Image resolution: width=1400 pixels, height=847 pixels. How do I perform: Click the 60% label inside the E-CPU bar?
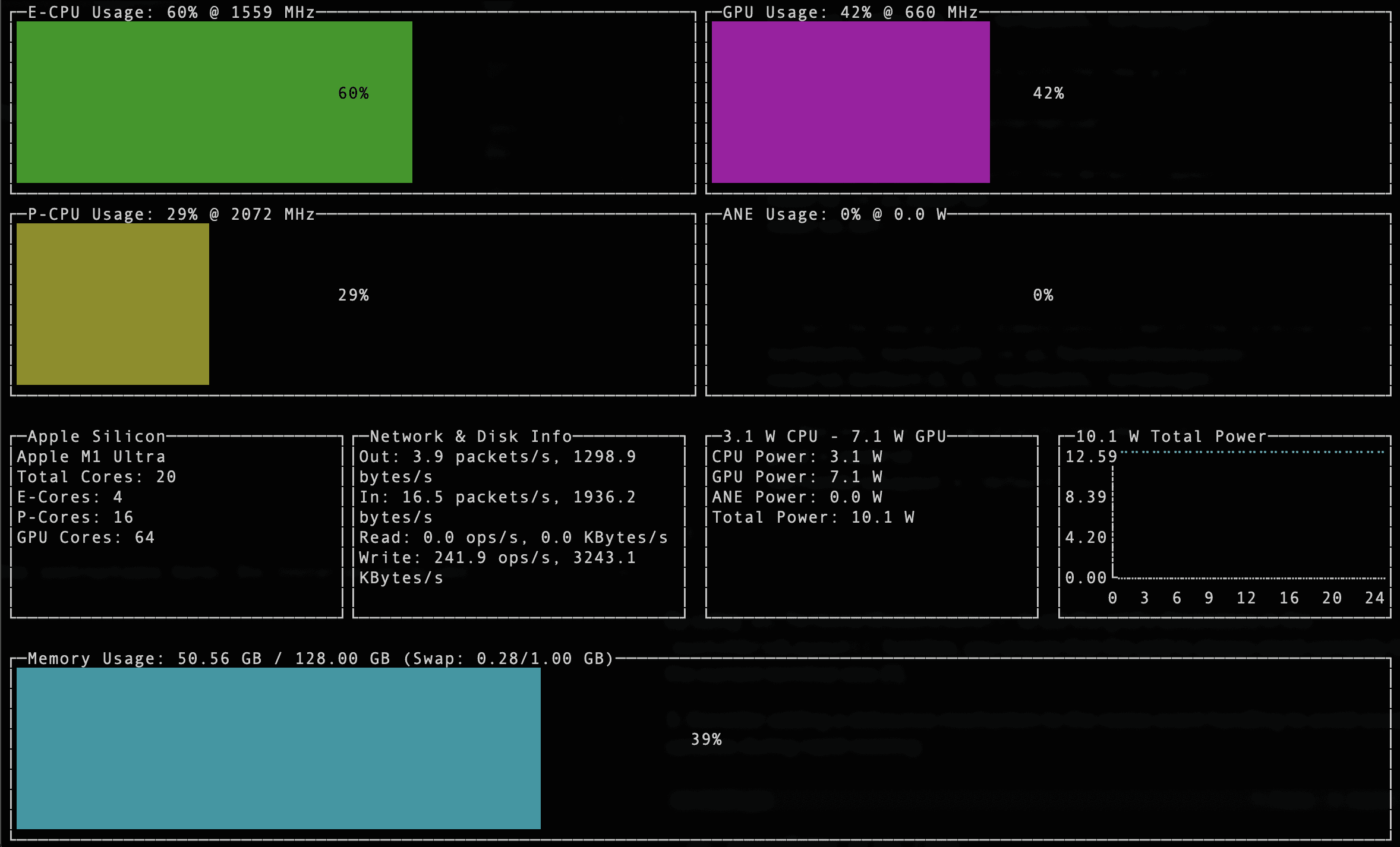[x=354, y=93]
